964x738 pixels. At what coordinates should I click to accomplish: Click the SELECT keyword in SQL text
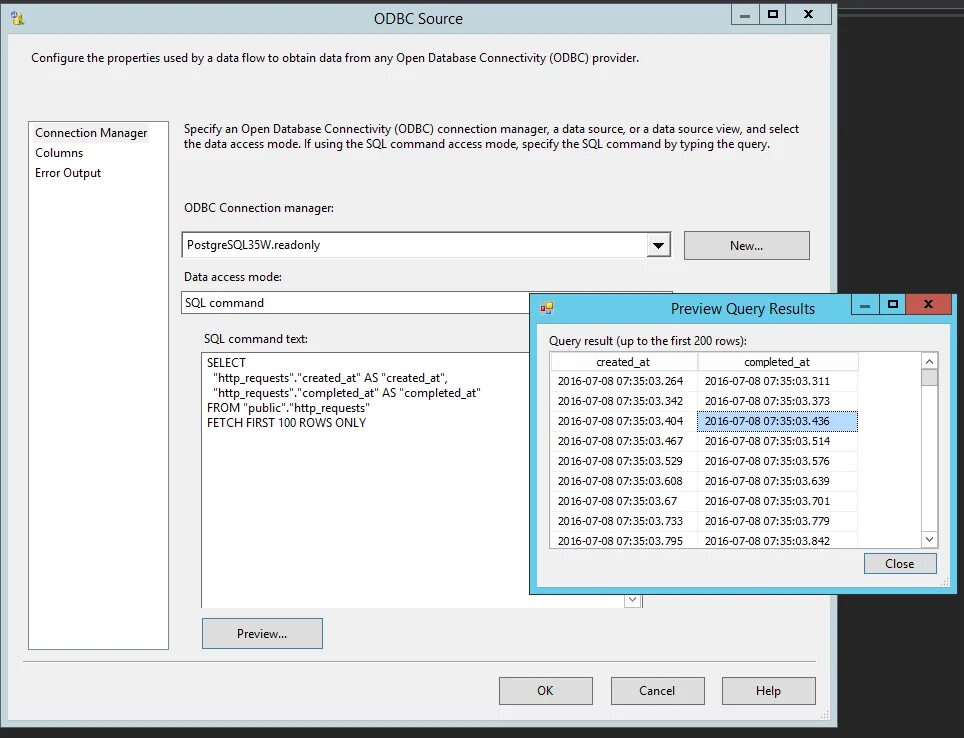[226, 363]
